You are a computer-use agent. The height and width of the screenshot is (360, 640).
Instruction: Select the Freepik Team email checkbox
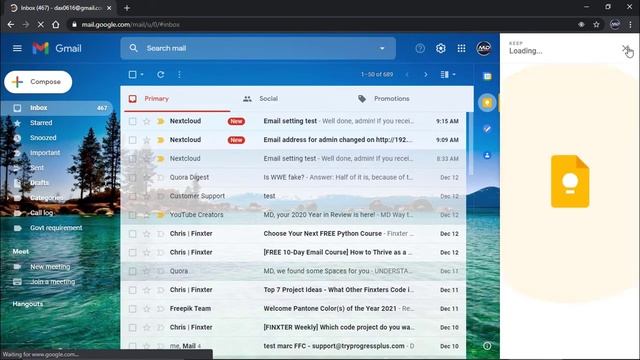(x=133, y=309)
